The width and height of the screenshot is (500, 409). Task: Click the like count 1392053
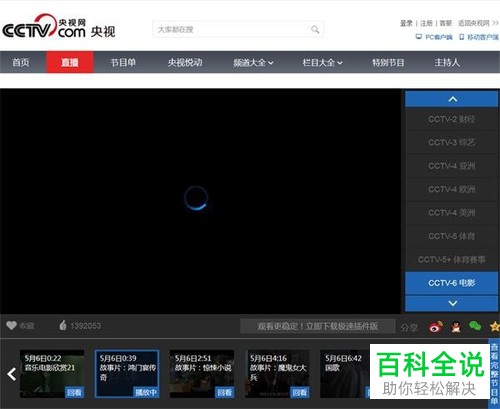tap(86, 326)
